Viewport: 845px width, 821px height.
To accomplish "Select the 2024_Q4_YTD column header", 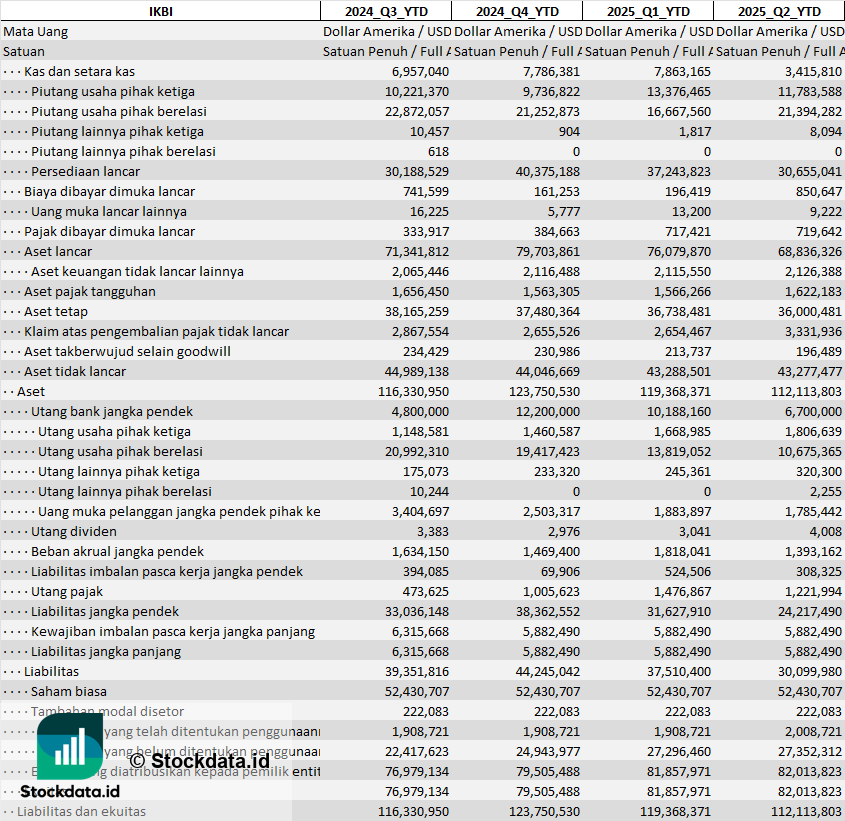I will point(516,11).
